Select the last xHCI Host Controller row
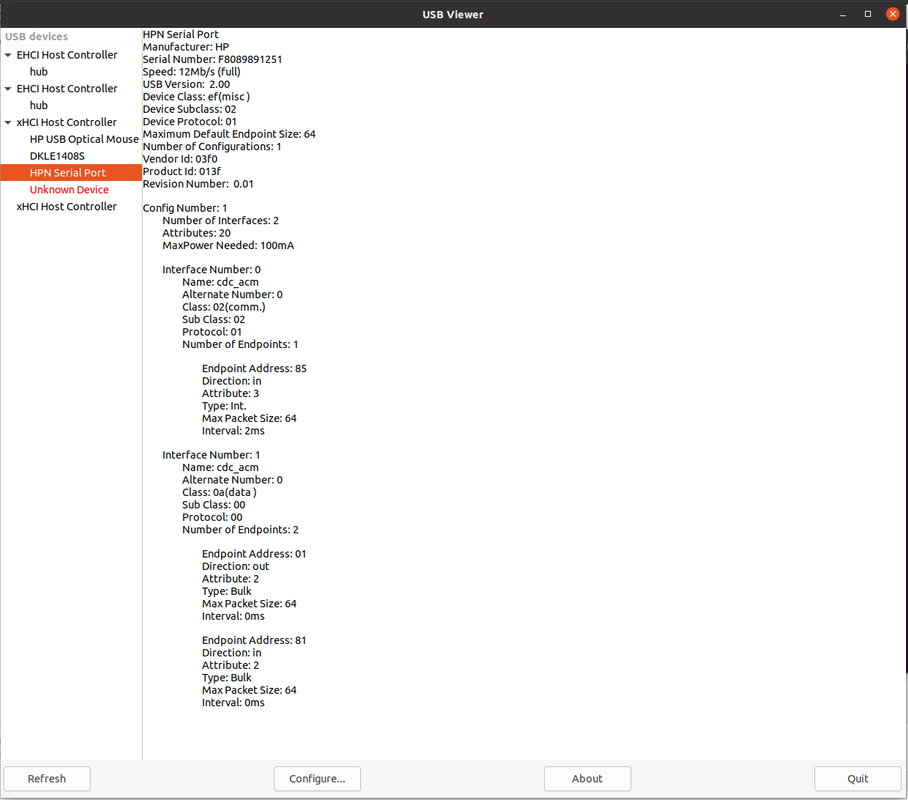The width and height of the screenshot is (908, 800). 71,206
